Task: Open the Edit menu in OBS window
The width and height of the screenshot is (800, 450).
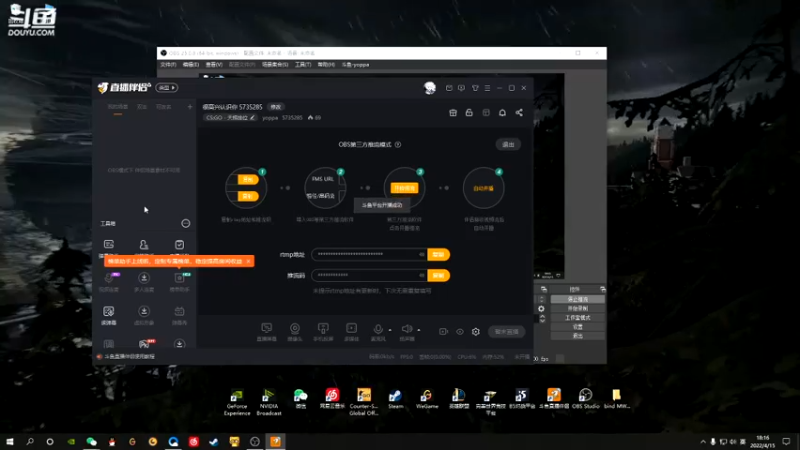Action: tap(191, 65)
